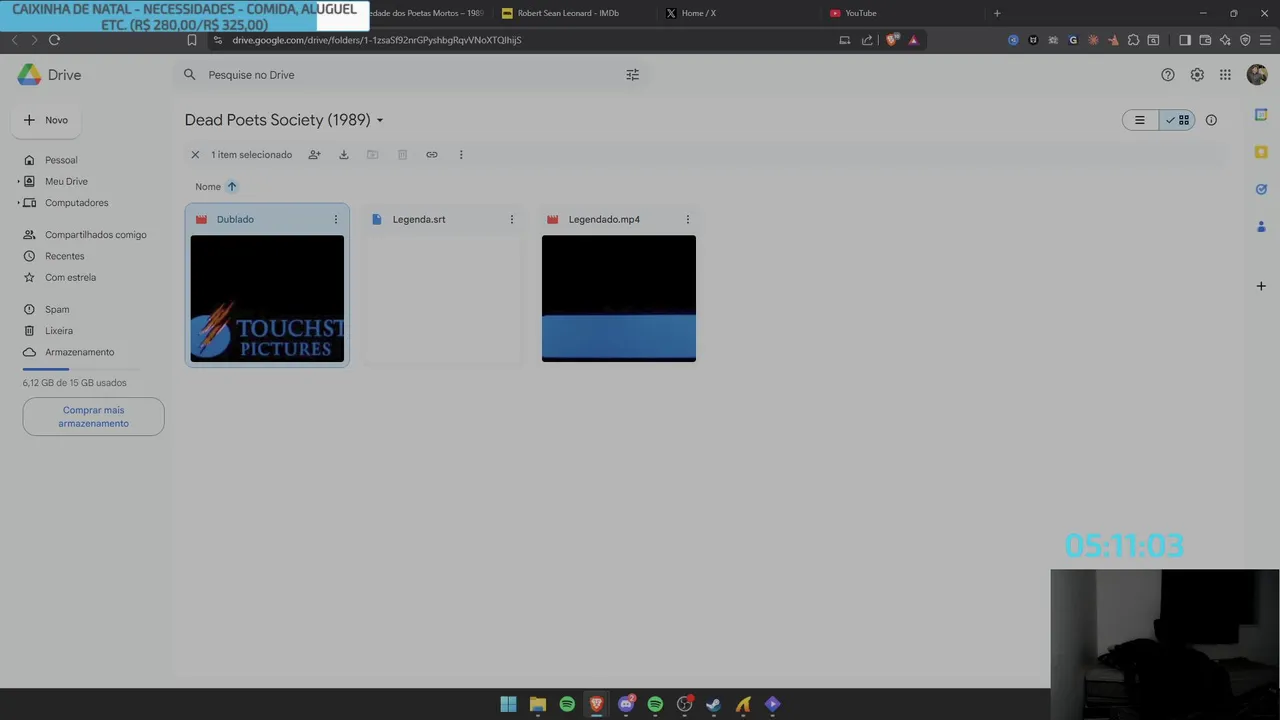The height and width of the screenshot is (720, 1280).
Task: Toggle the details info panel
Action: [1211, 120]
